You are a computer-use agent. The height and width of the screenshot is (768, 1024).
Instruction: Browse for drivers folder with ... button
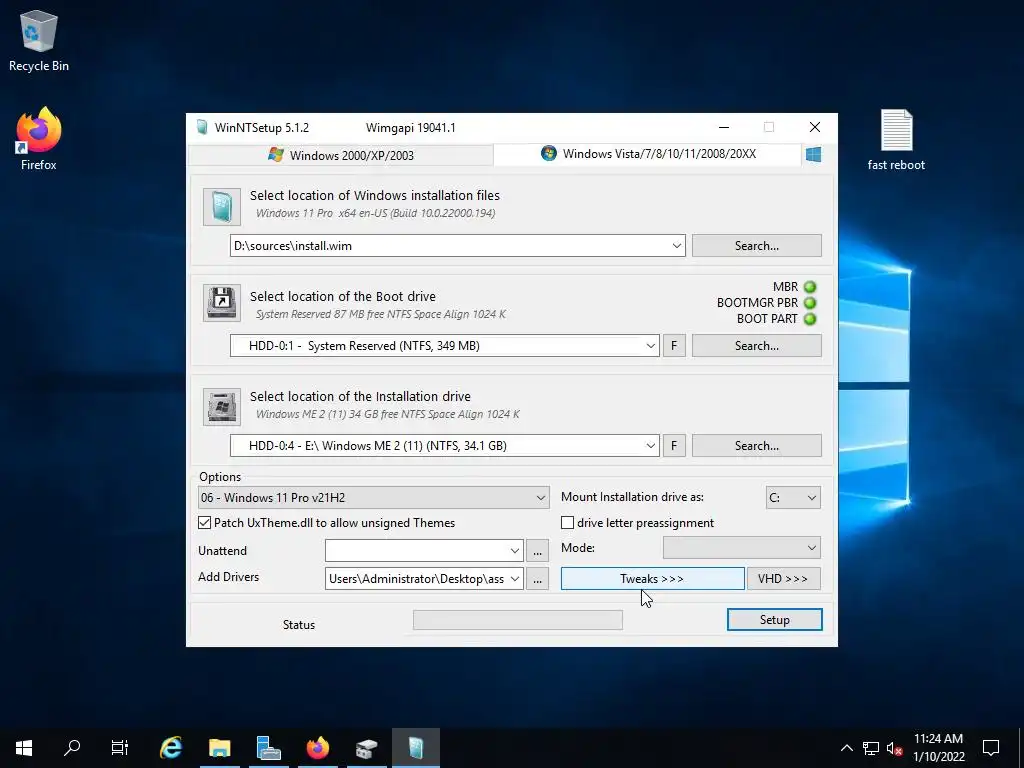(x=537, y=579)
